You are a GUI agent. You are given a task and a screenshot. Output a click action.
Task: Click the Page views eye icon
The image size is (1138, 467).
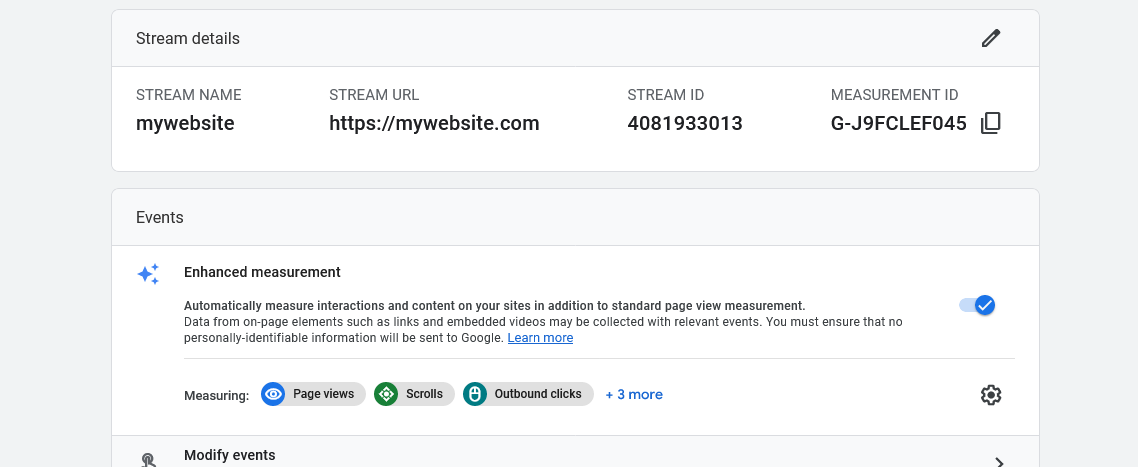[x=273, y=394]
